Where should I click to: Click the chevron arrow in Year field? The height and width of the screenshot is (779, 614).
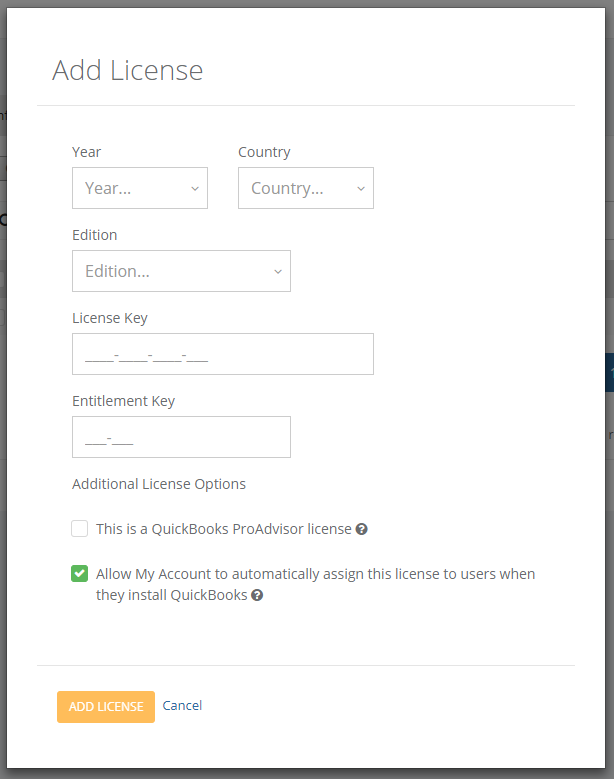click(194, 188)
